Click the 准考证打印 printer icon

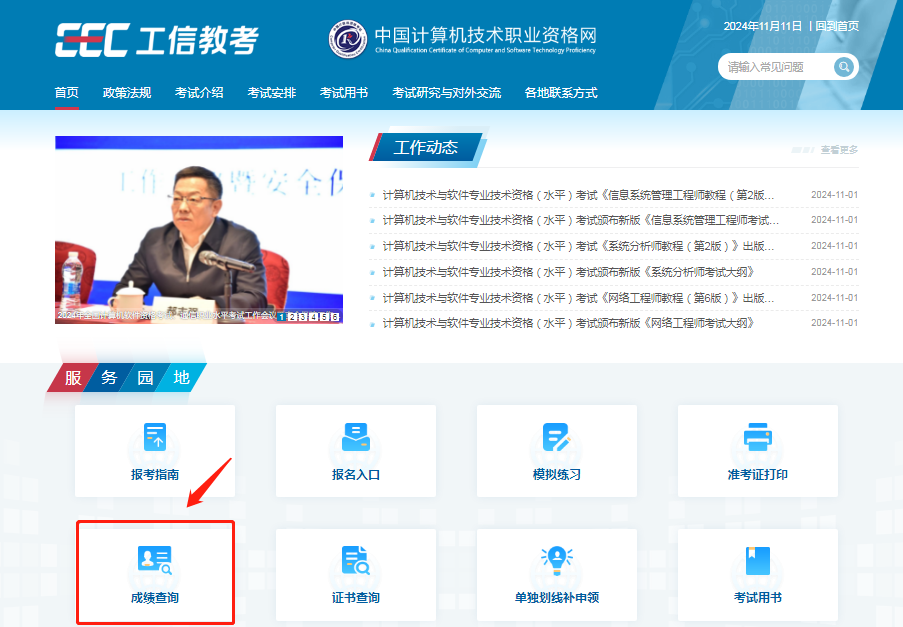(757, 437)
